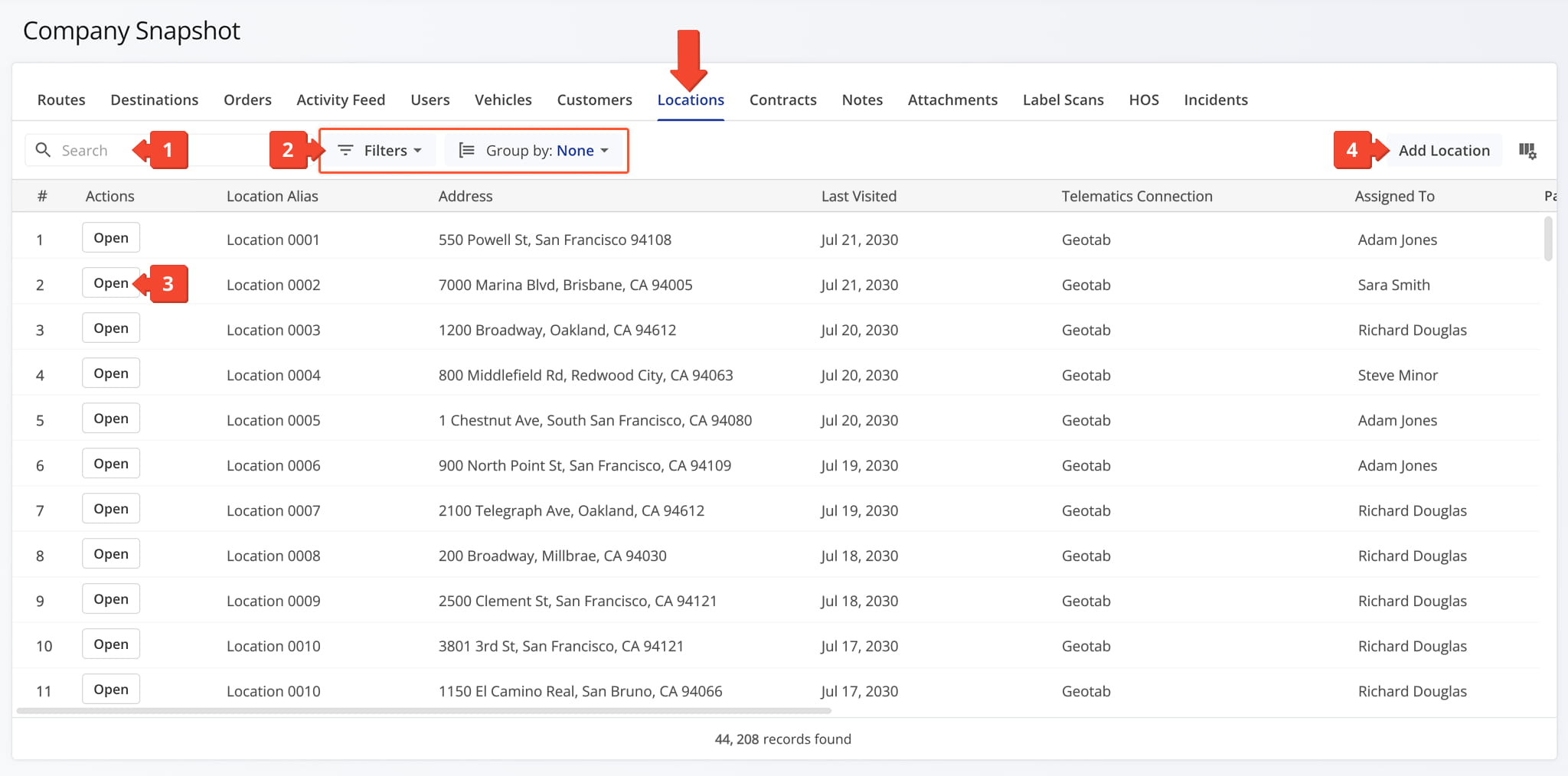Click Open for Location 0008

(x=111, y=554)
